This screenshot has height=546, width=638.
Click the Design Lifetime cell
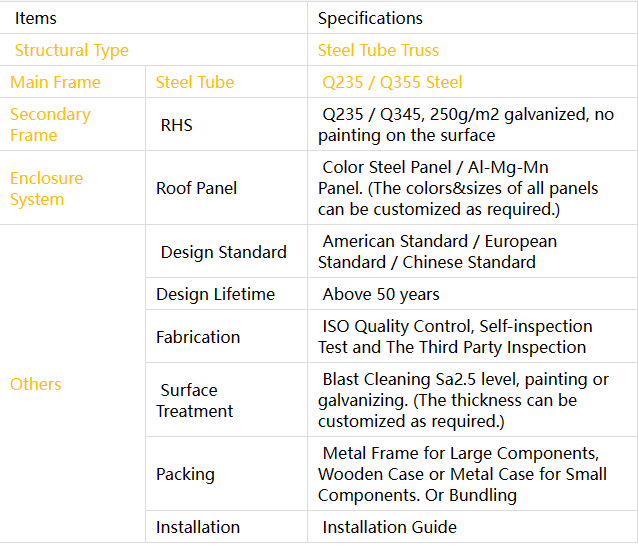tap(215, 294)
